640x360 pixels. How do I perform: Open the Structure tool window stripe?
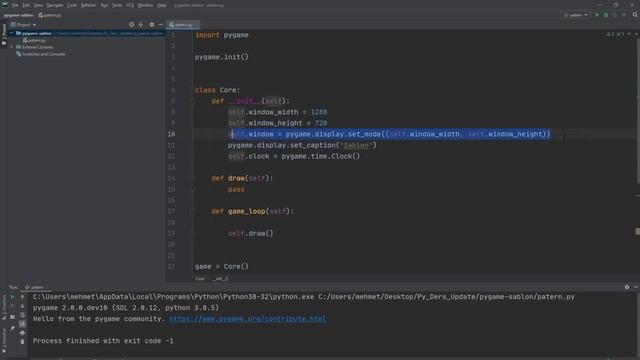point(4,307)
